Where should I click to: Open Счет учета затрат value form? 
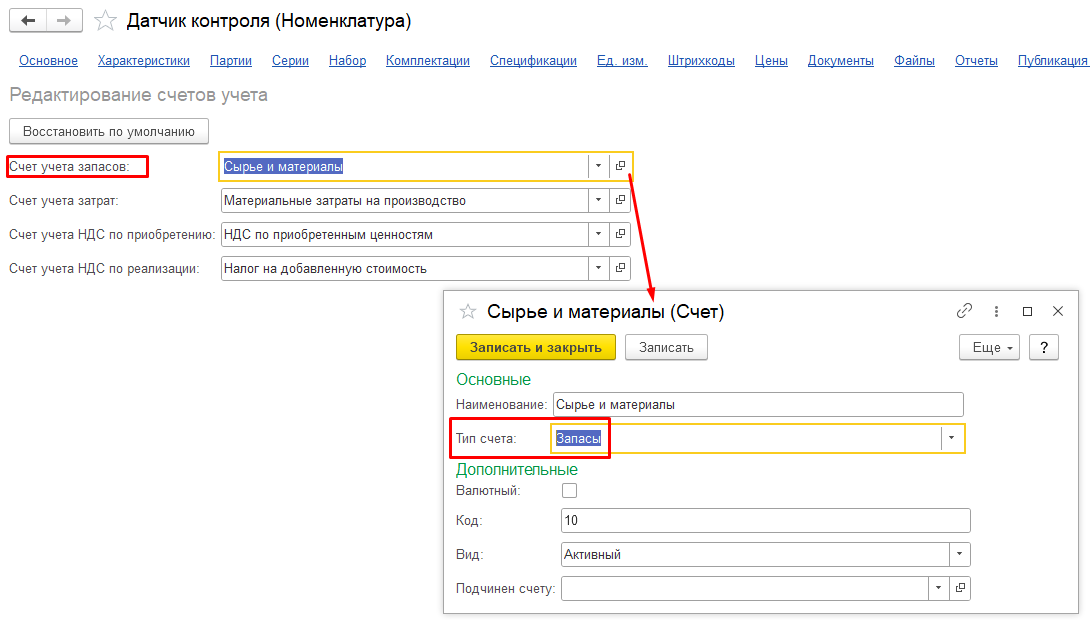coord(620,200)
